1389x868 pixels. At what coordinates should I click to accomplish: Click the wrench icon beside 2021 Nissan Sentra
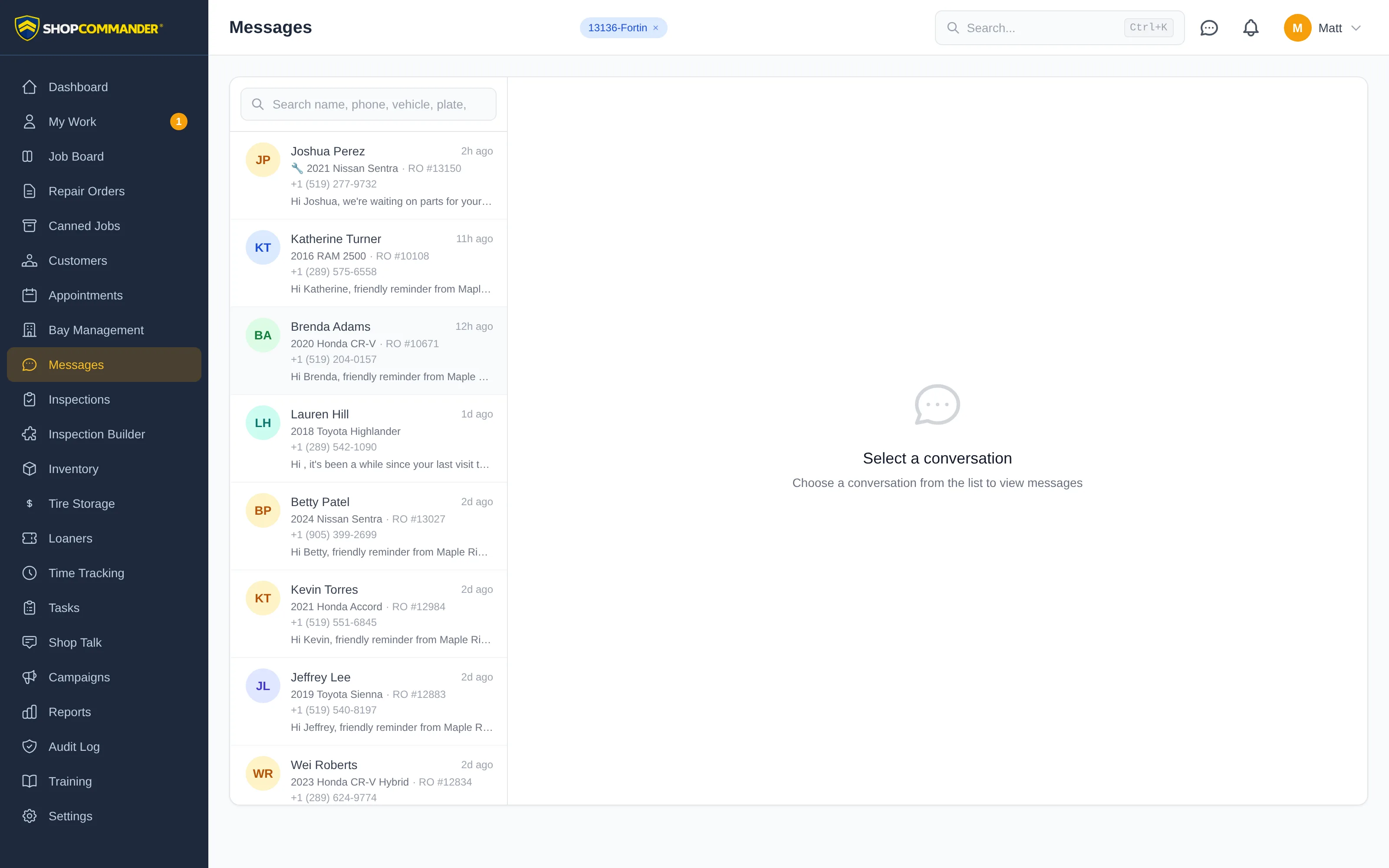coord(297,168)
